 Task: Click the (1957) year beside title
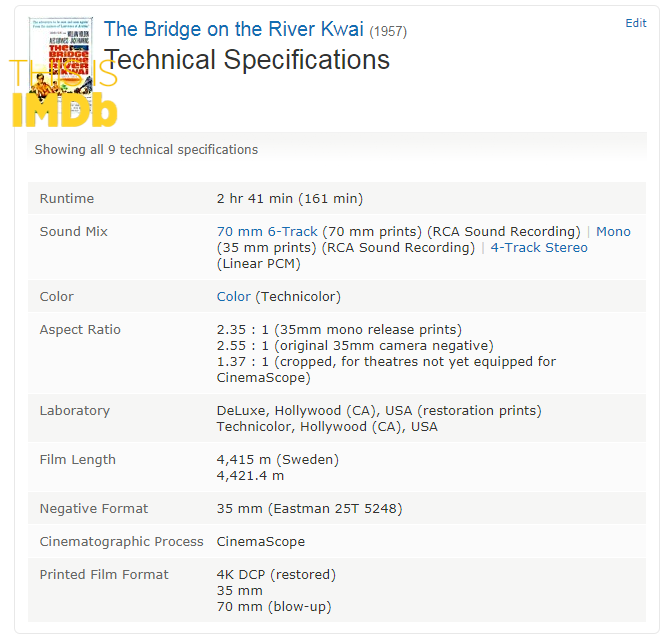(388, 32)
